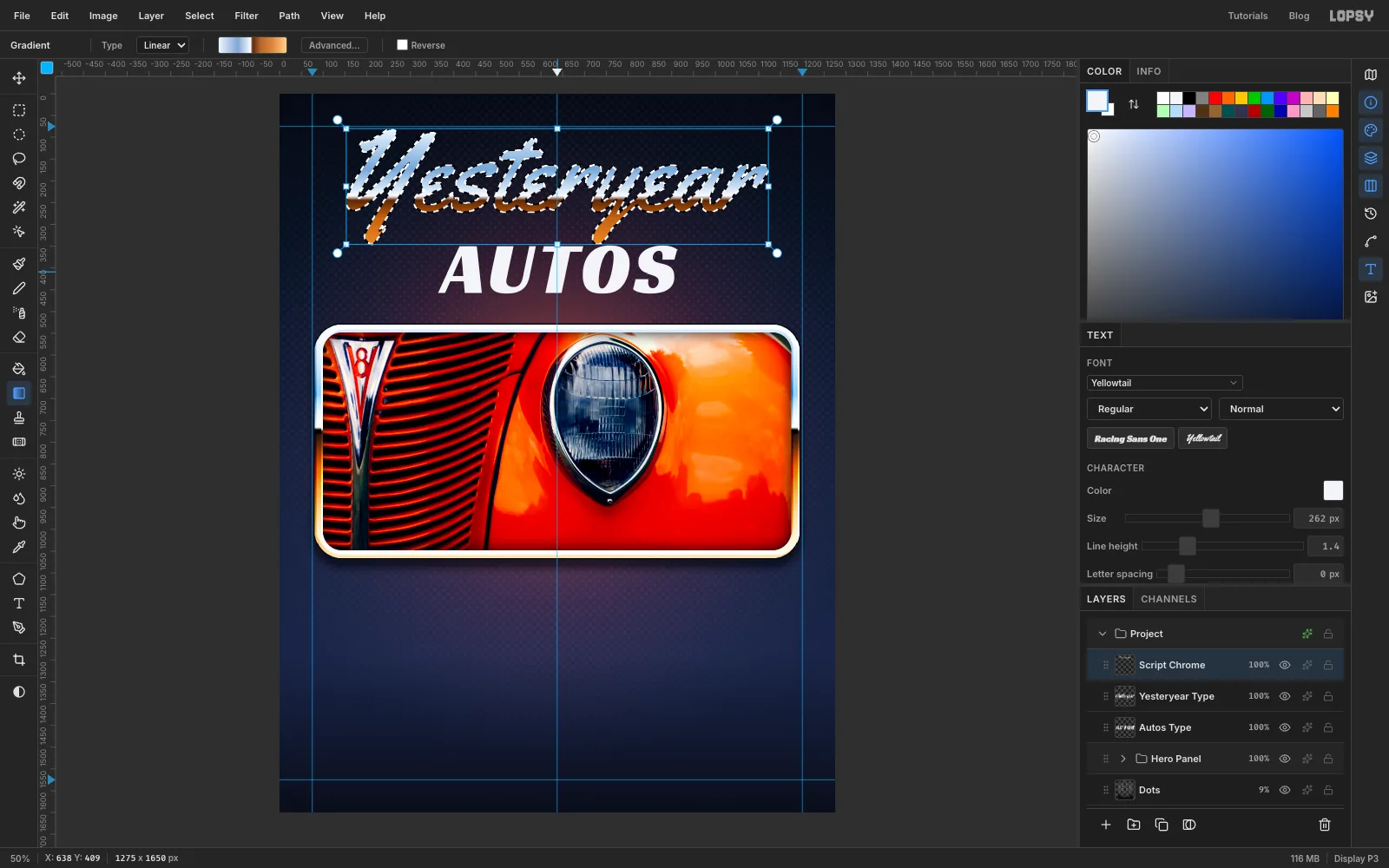Lock the Script Chrome layer
Viewport: 1389px width, 868px height.
tap(1328, 665)
